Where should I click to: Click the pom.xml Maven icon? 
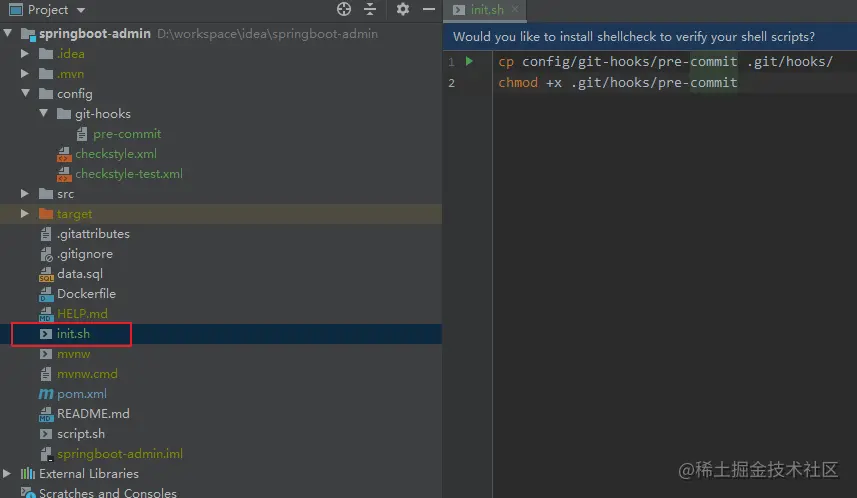point(46,394)
